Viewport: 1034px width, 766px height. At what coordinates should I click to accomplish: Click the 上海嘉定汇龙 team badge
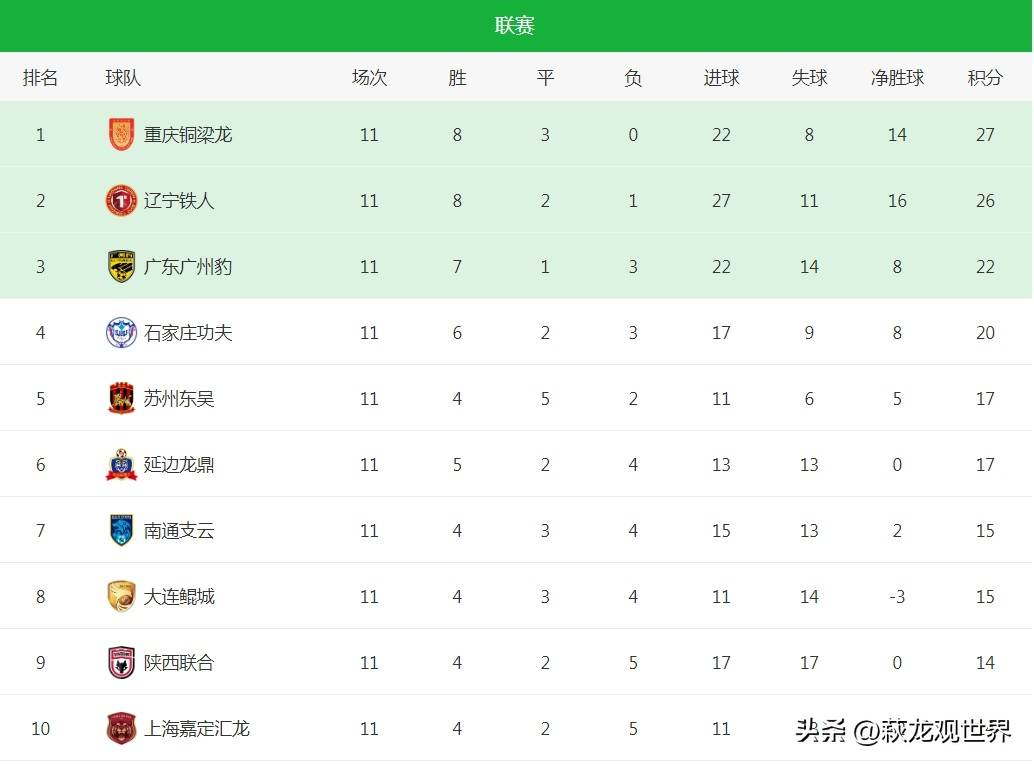(121, 728)
